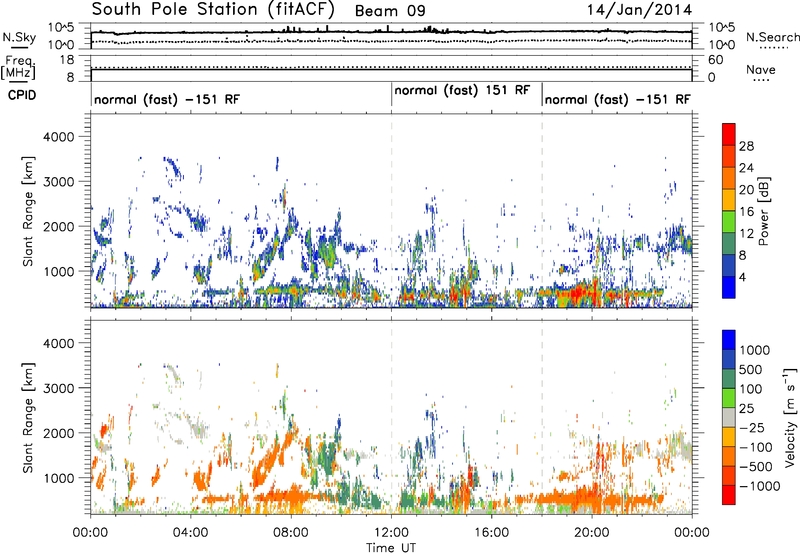800x554 pixels.
Task: Pick the light green power colorbar segment
Action: pos(729,222)
